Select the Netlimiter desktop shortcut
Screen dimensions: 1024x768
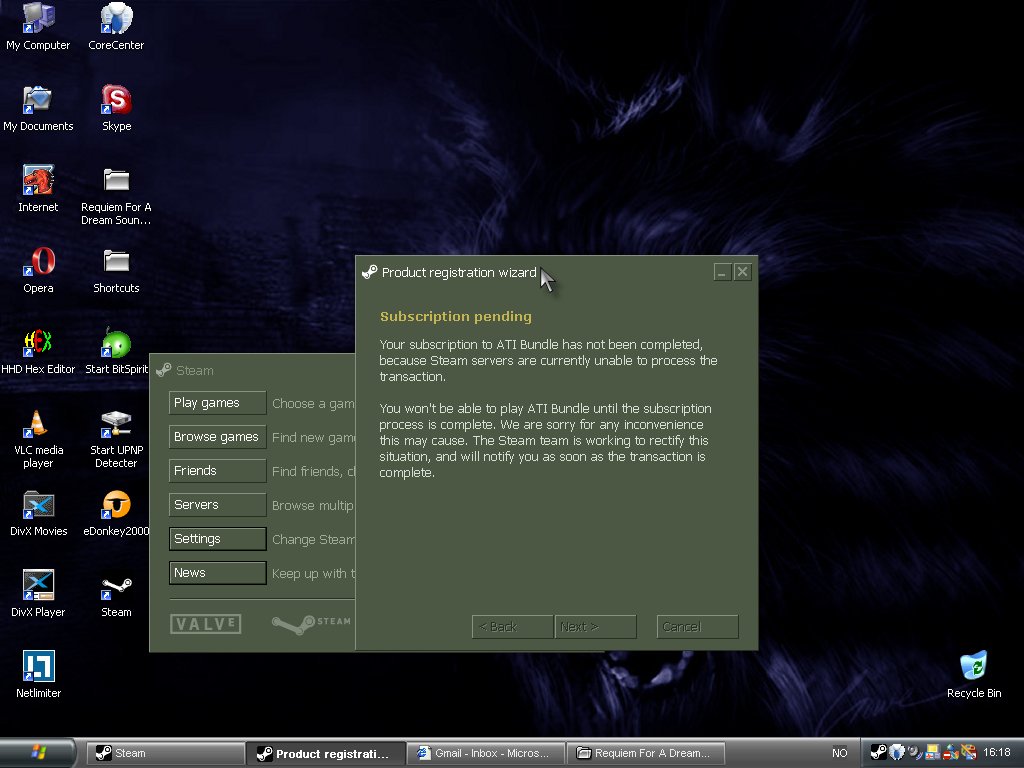point(38,675)
